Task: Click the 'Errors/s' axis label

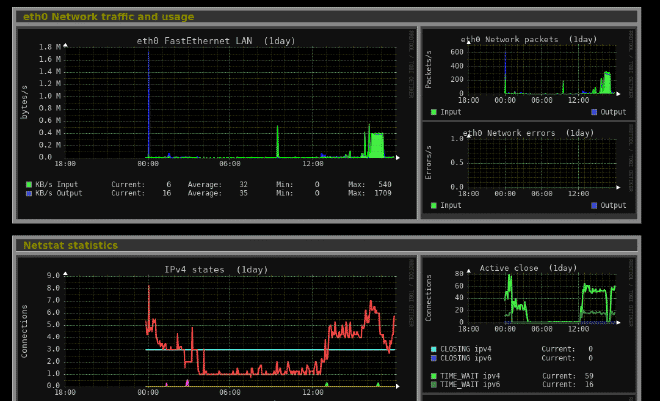Action: pos(428,163)
